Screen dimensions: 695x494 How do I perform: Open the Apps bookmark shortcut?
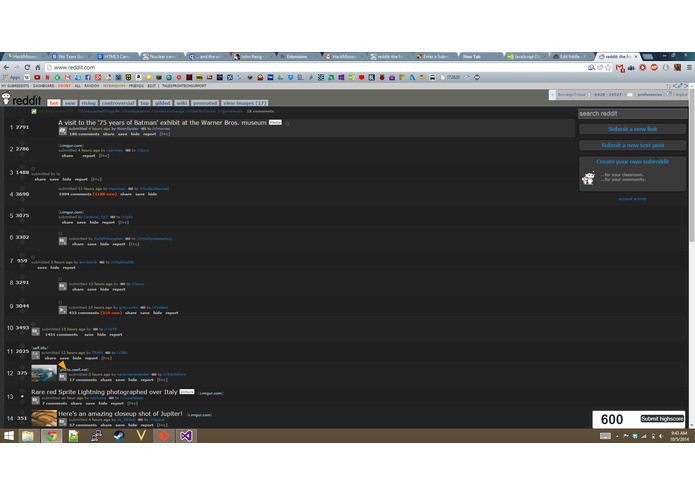(12, 78)
